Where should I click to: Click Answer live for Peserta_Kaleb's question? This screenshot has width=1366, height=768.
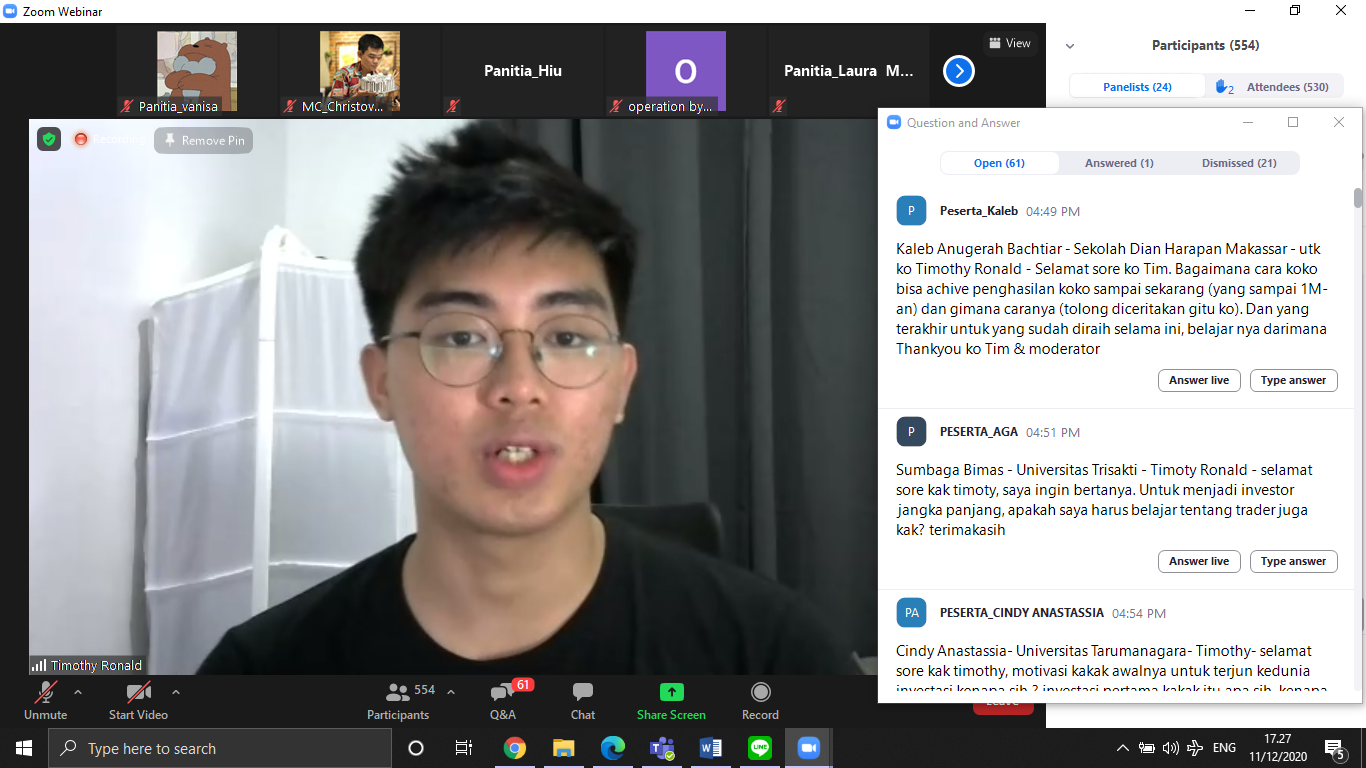pos(1199,380)
